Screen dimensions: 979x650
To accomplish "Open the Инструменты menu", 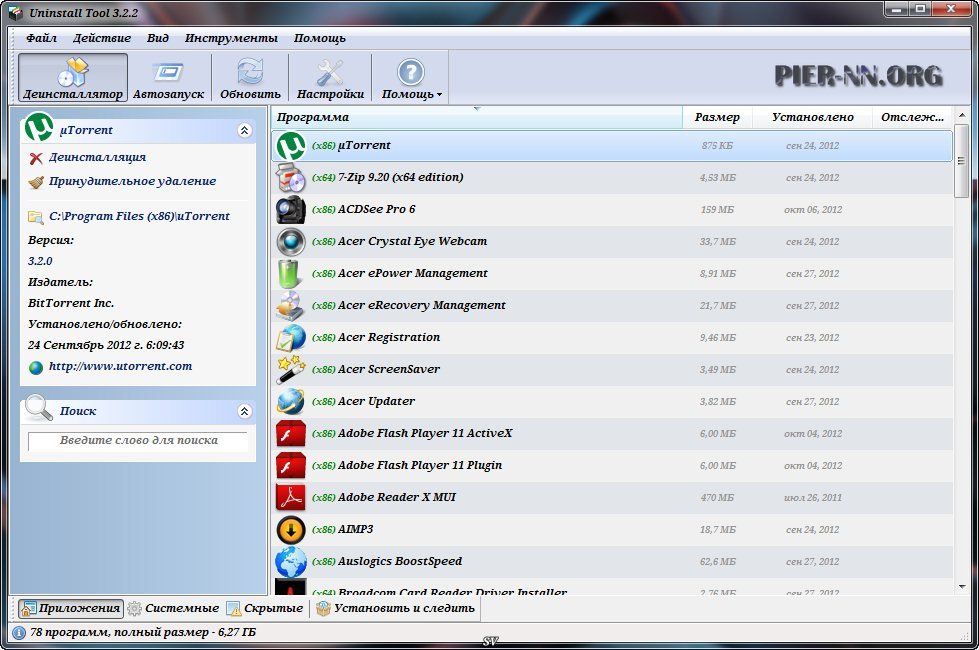I will (x=231, y=38).
